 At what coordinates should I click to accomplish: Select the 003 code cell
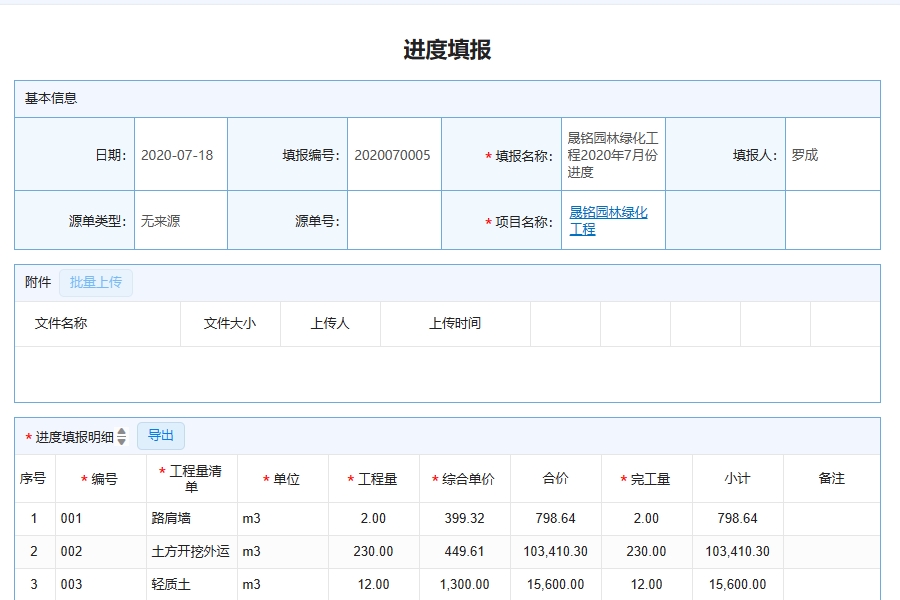[101, 584]
